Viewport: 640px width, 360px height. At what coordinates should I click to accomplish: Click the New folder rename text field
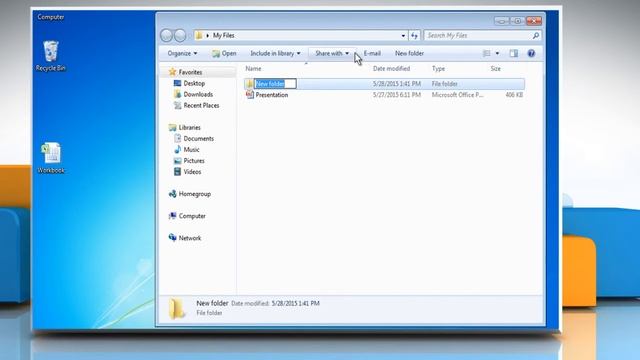[275, 84]
